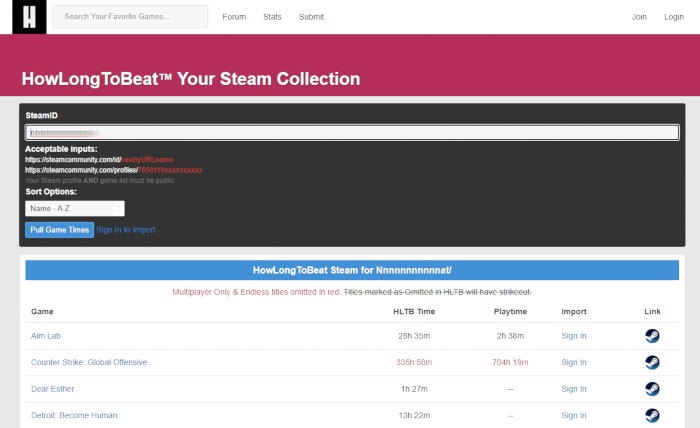
Task: Open the Submit menu item
Action: 311,17
